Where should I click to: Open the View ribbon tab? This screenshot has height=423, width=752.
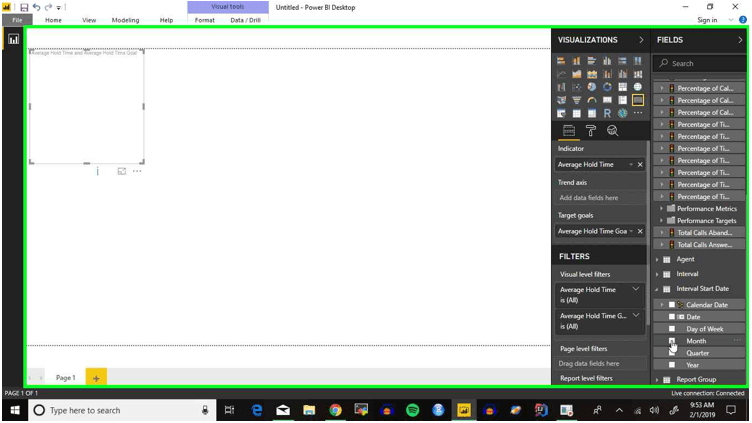pyautogui.click(x=89, y=20)
